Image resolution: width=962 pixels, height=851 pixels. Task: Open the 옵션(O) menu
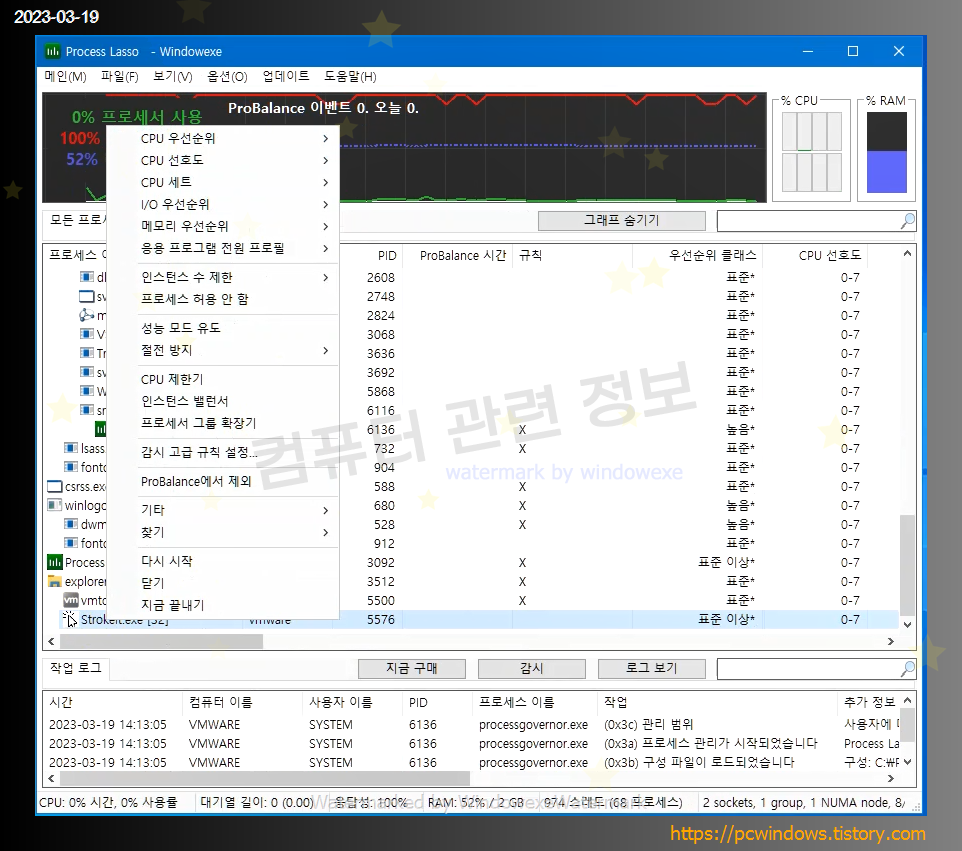227,77
